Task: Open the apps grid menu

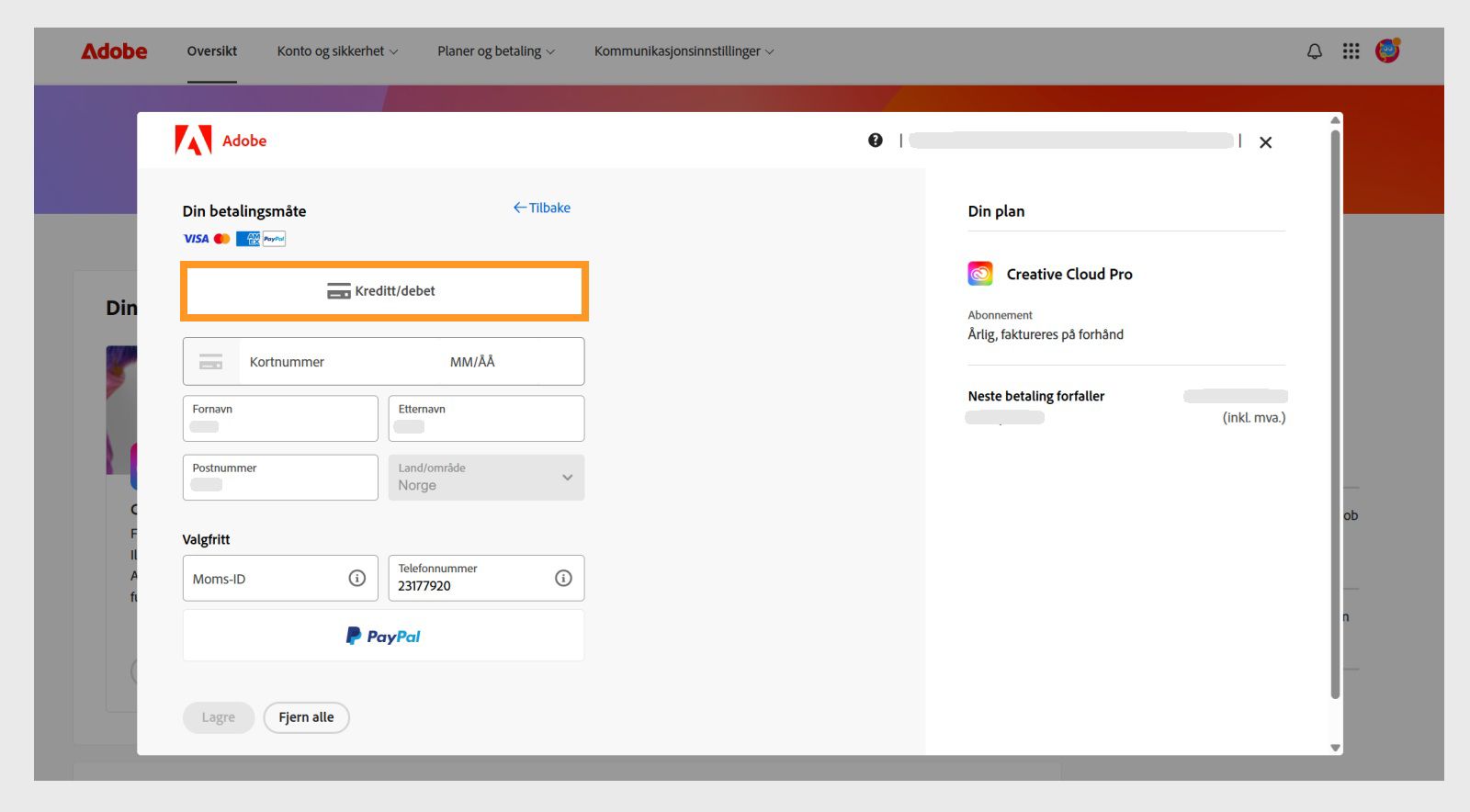Action: 1351,51
